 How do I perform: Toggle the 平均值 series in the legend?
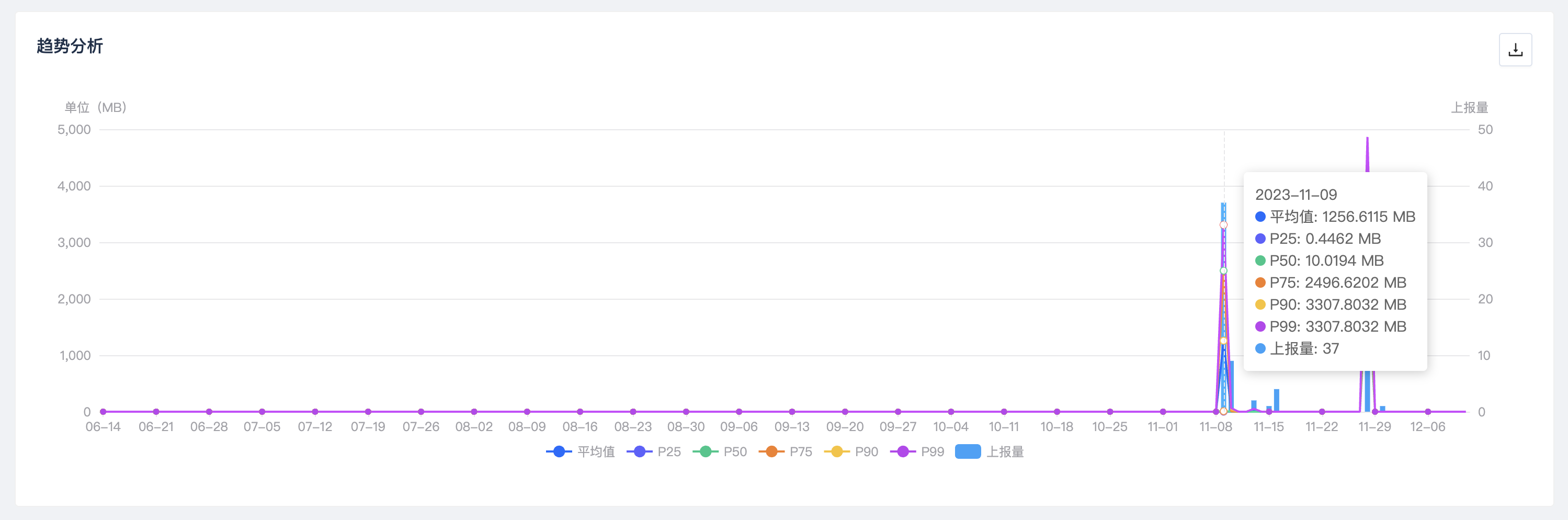pos(580,452)
